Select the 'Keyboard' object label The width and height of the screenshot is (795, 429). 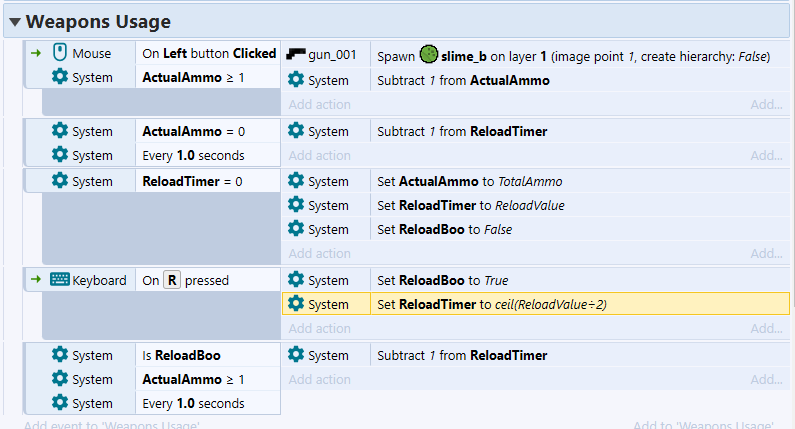[x=99, y=280]
